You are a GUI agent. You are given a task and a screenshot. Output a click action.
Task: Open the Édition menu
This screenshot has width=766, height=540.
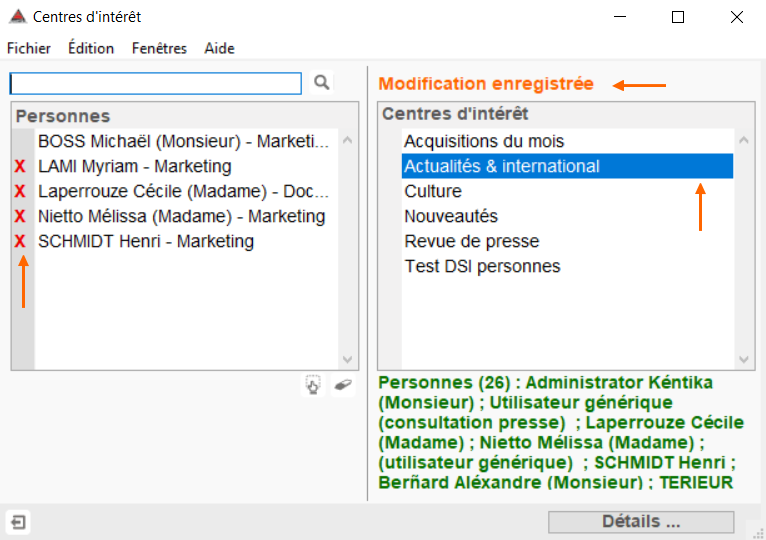[x=91, y=48]
